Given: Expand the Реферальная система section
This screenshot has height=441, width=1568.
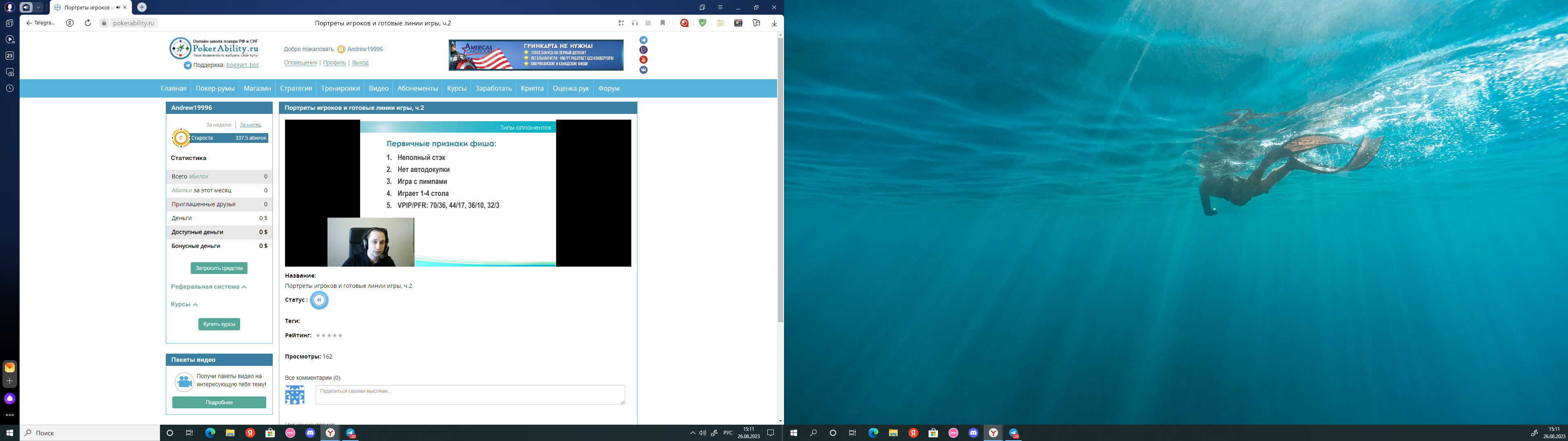Looking at the screenshot, I should pyautogui.click(x=208, y=286).
